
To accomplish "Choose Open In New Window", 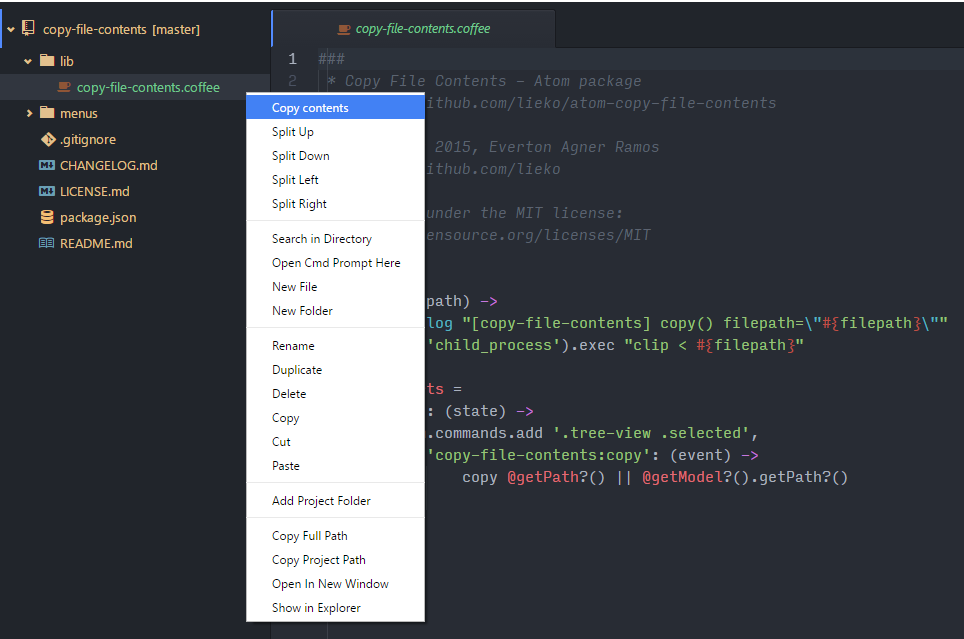I will 335,584.
